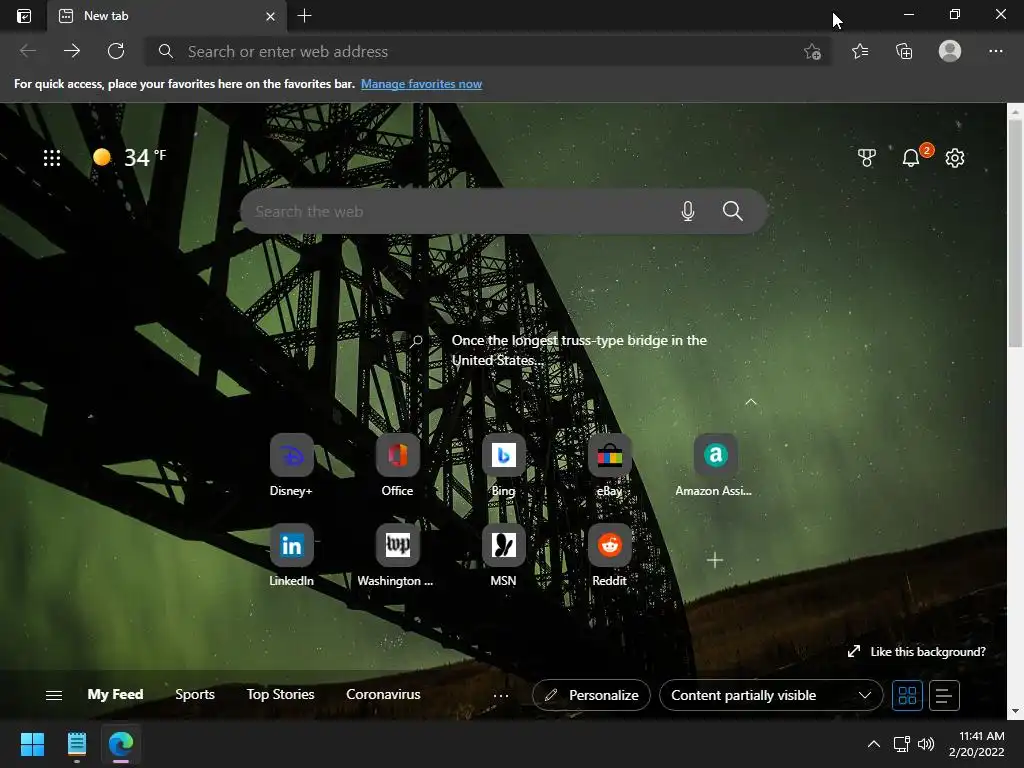The image size is (1024, 768).
Task: Open the weather 34 °F widget
Action: pos(129,157)
